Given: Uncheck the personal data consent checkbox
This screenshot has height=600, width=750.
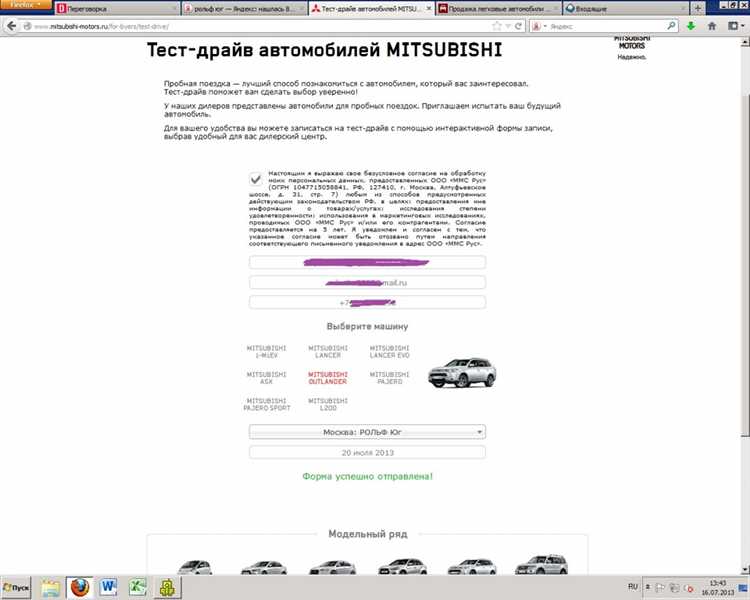Looking at the screenshot, I should pyautogui.click(x=258, y=178).
